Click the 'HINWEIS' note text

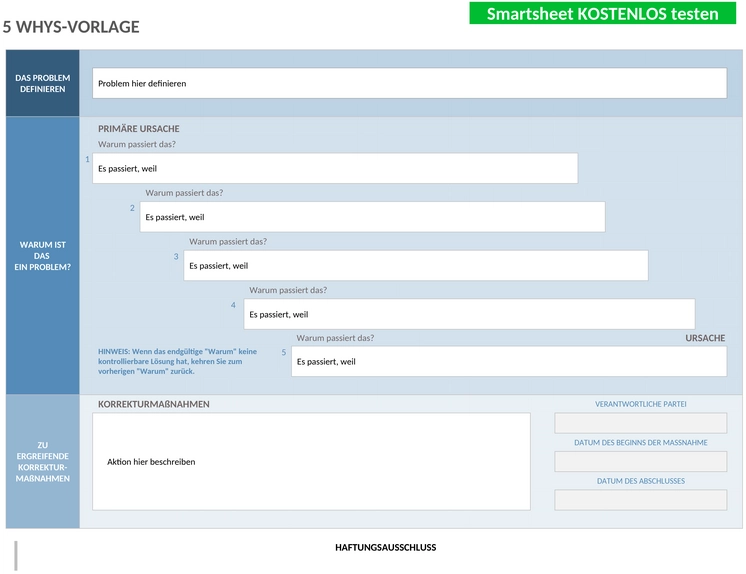pyautogui.click(x=177, y=361)
